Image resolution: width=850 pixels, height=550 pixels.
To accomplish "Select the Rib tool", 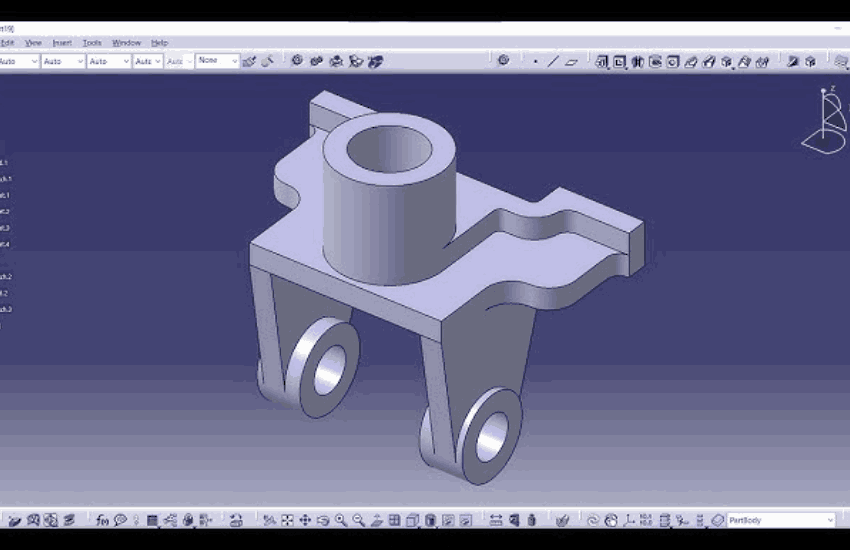I will [x=691, y=62].
